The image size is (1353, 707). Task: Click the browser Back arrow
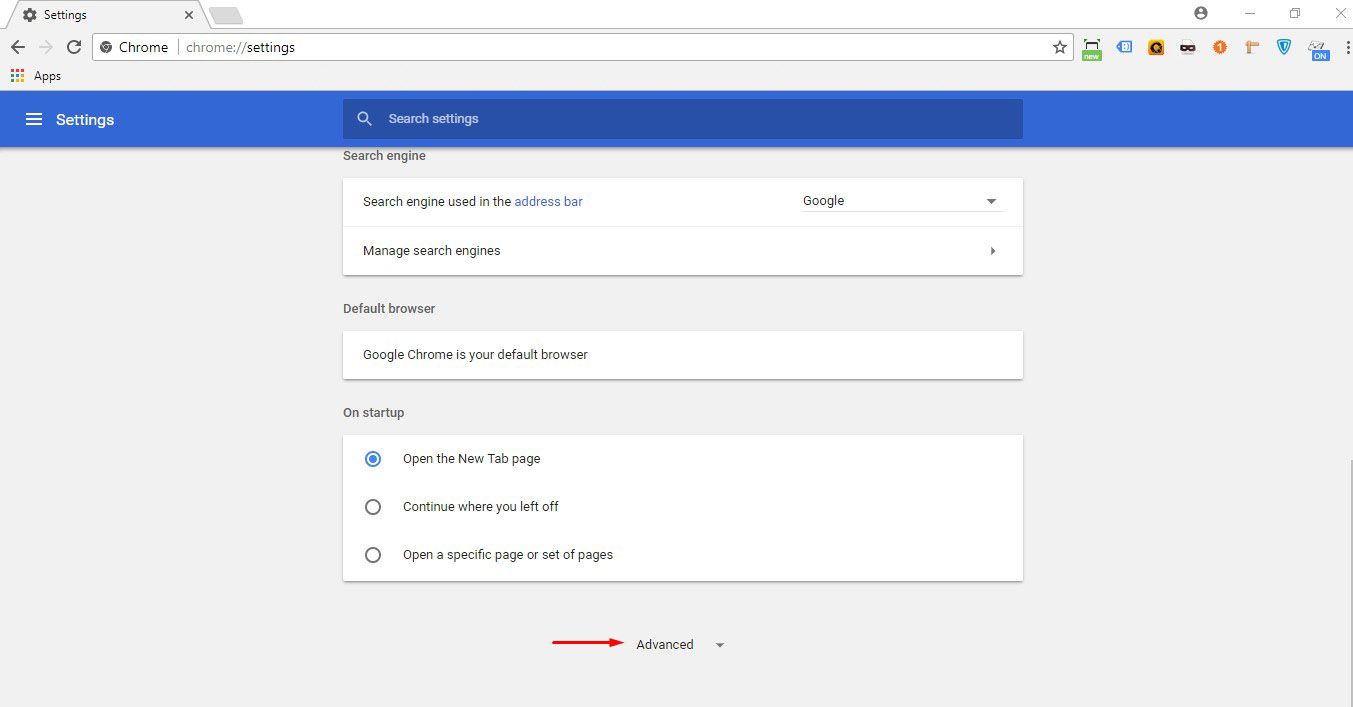point(18,47)
